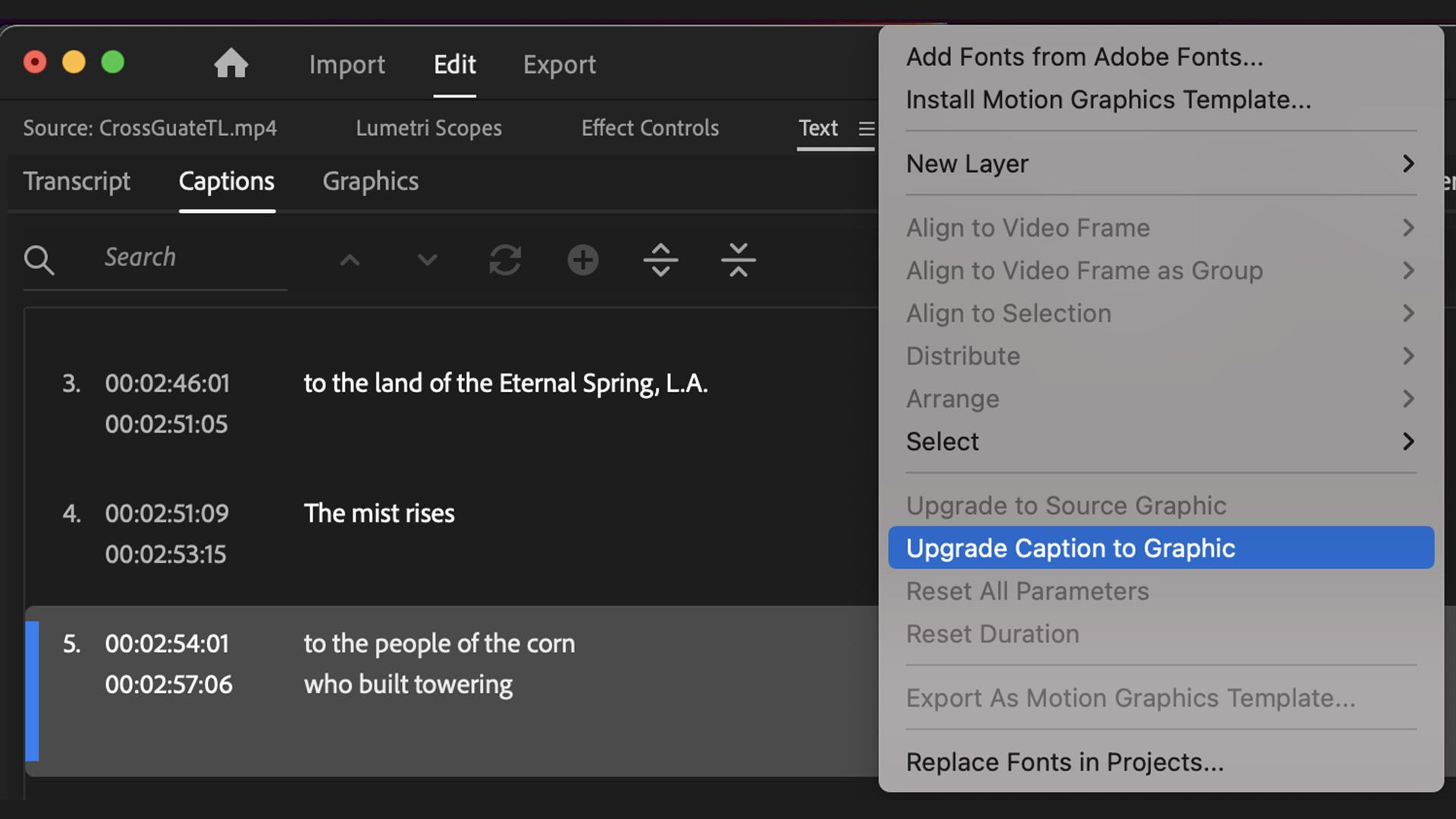
Task: Click the refresh captions icon
Action: pos(505,260)
